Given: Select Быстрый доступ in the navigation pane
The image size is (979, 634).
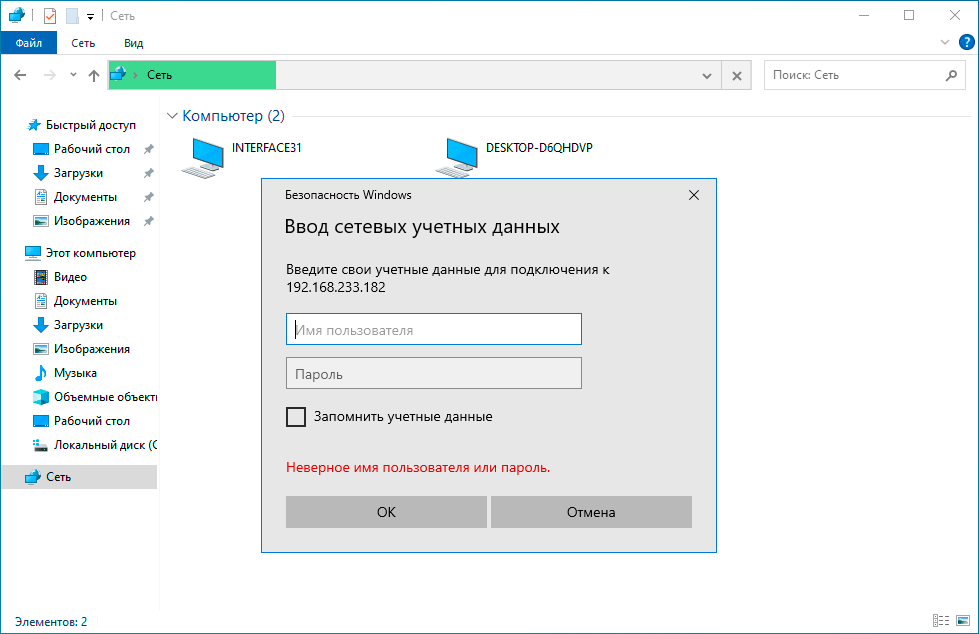Looking at the screenshot, I should [x=91, y=125].
